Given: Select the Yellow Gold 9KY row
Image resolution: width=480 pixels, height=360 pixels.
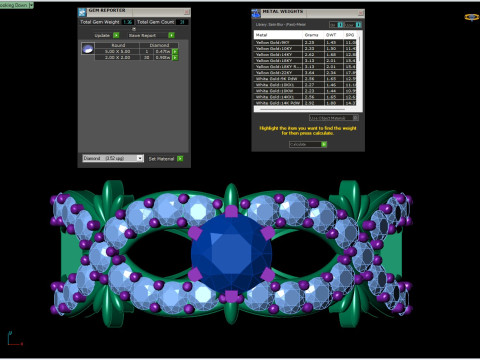Looking at the screenshot, I should pyautogui.click(x=305, y=42).
